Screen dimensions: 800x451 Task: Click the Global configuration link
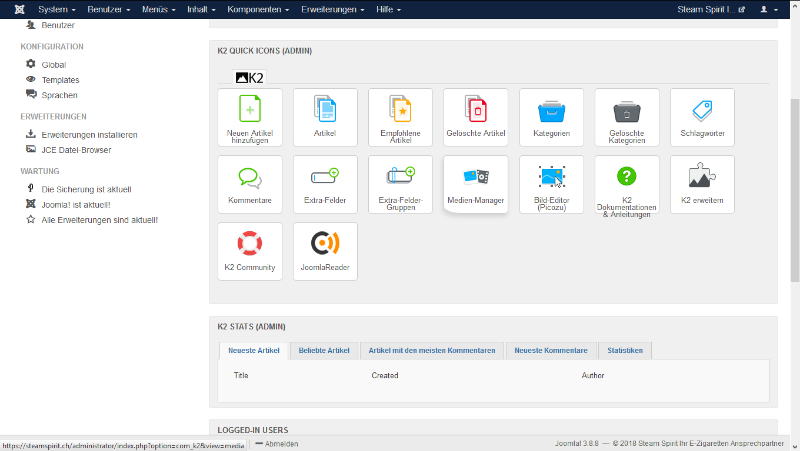54,65
